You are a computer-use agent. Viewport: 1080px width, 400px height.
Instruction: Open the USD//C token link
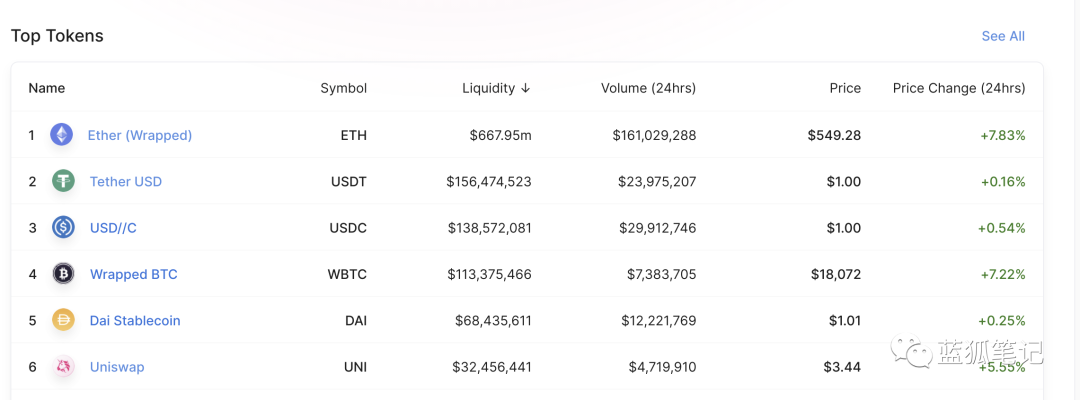tap(113, 228)
